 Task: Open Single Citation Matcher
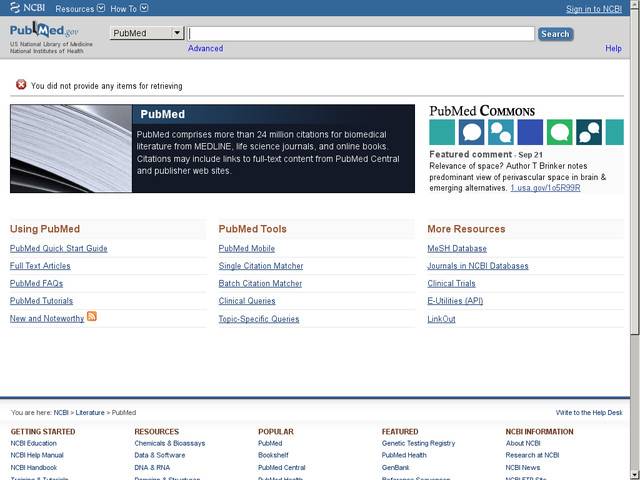[261, 266]
